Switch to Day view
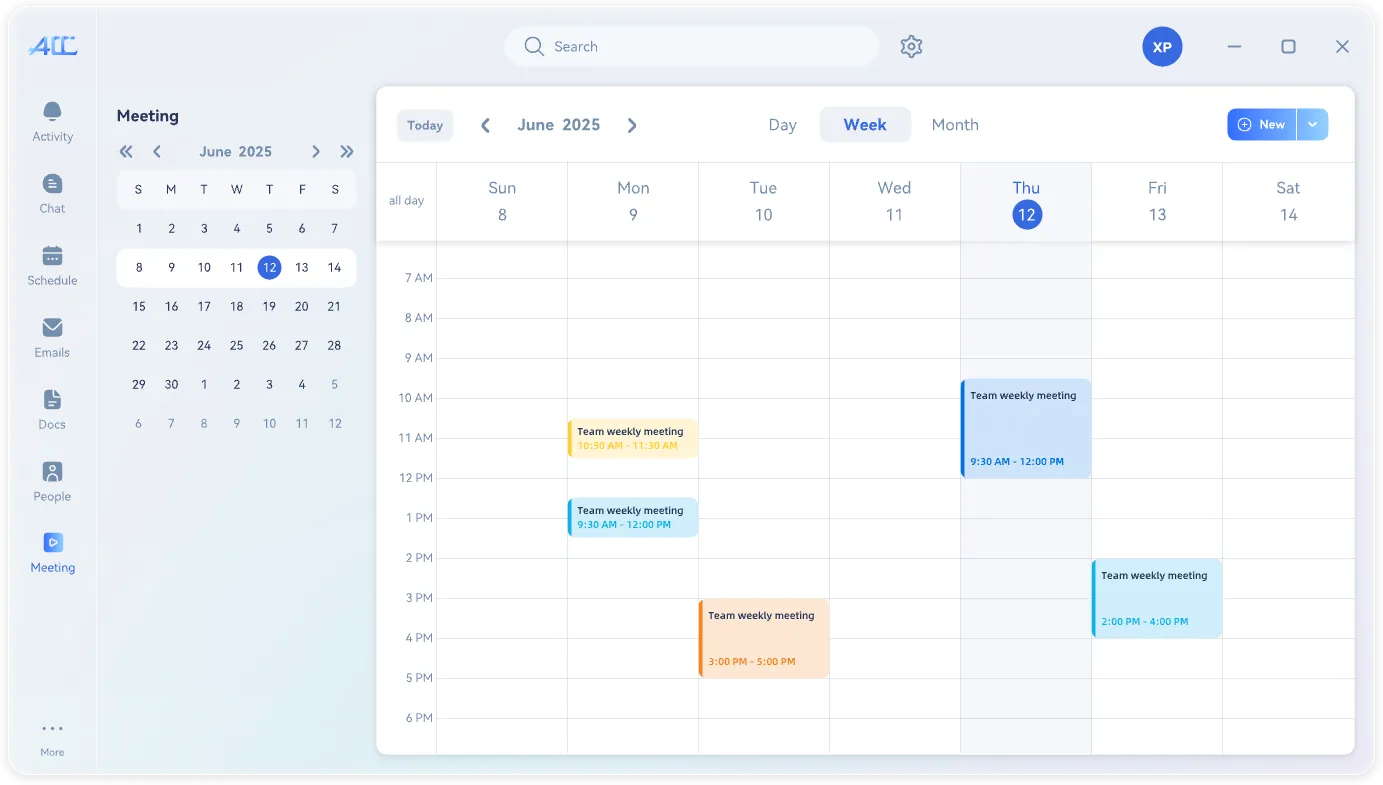 tap(782, 125)
